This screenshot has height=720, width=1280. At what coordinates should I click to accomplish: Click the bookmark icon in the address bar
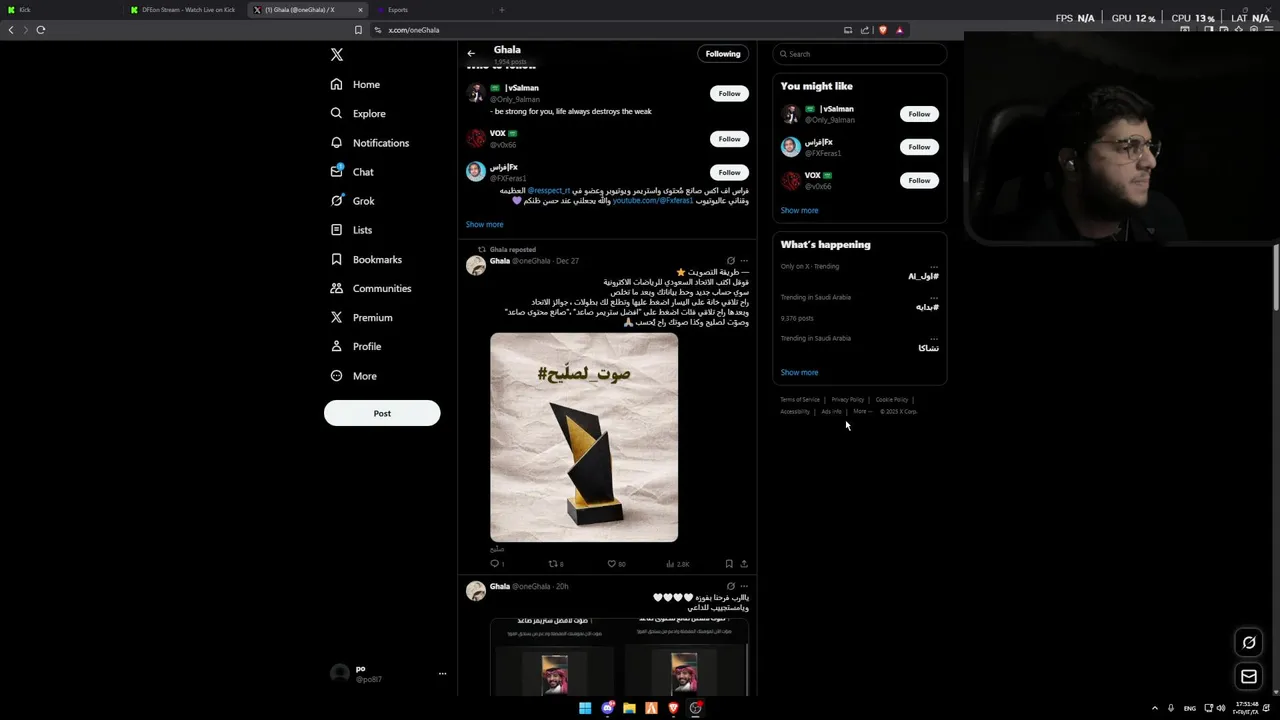coord(358,30)
